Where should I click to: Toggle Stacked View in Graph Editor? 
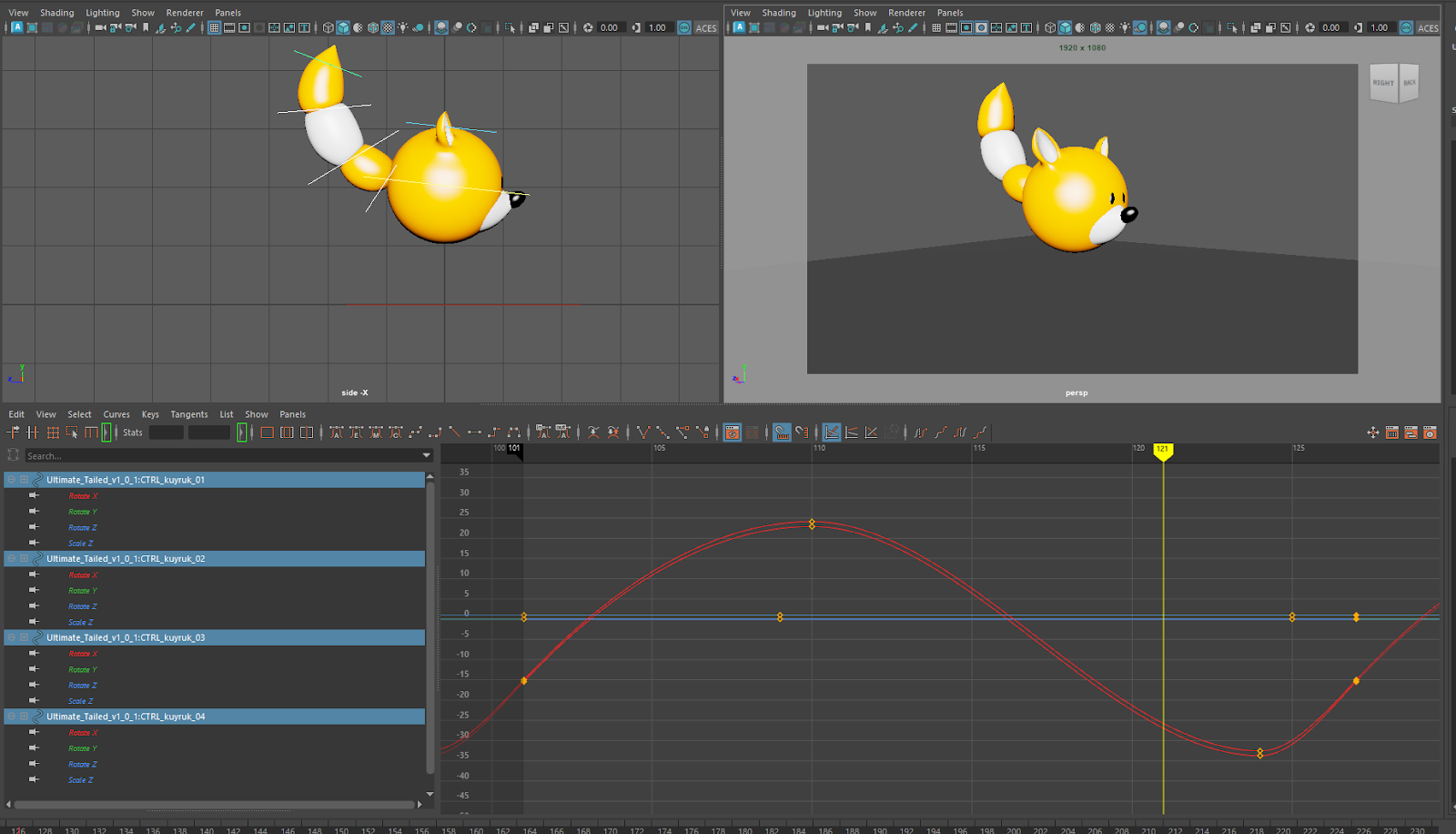852,432
